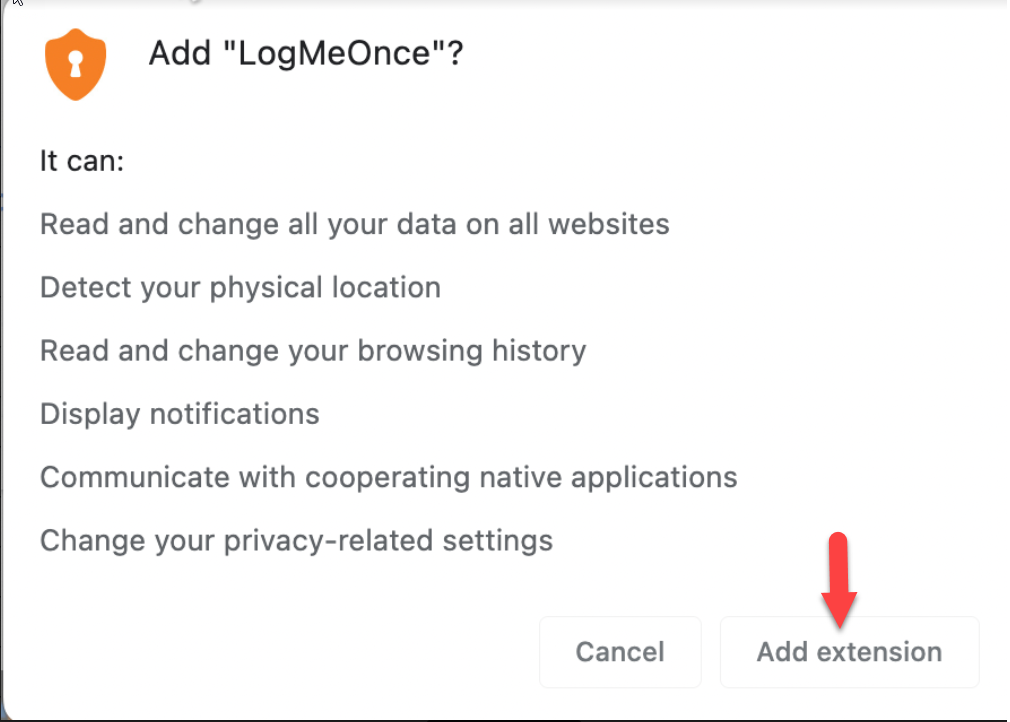
Task: Click the "Display notifications" permission text
Action: click(180, 413)
